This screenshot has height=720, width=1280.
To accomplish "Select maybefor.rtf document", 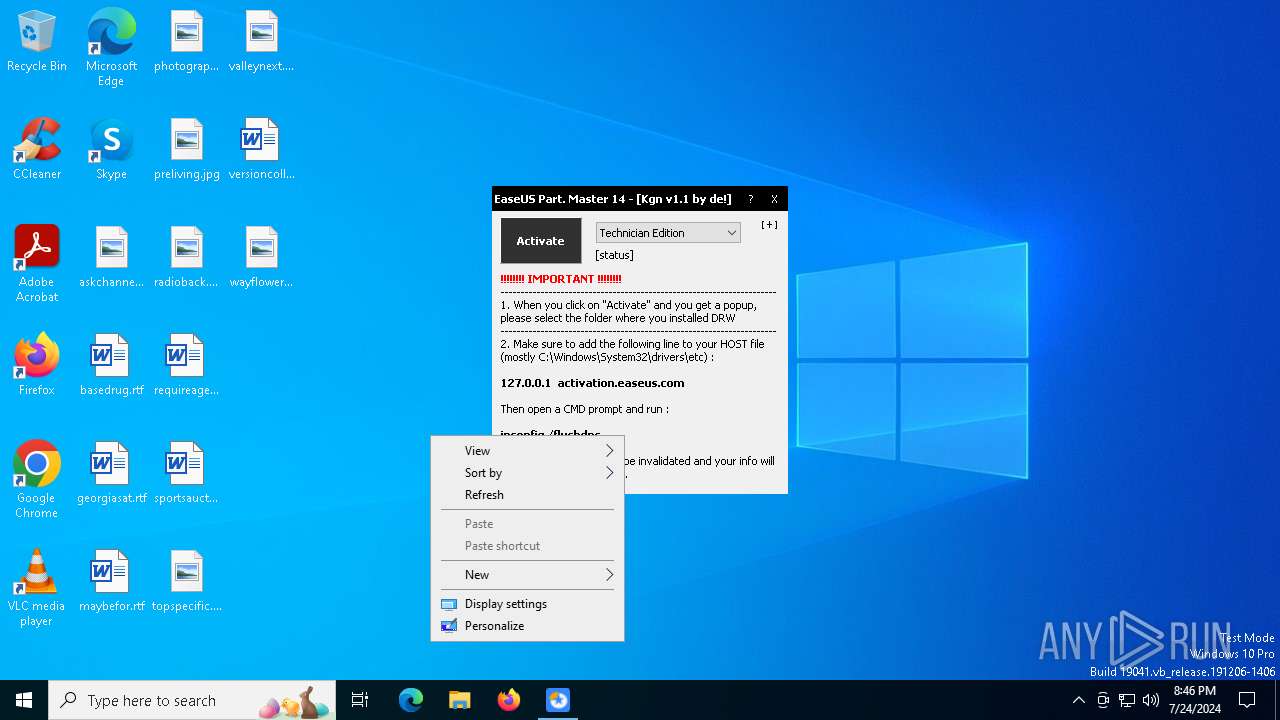I will pos(111,582).
